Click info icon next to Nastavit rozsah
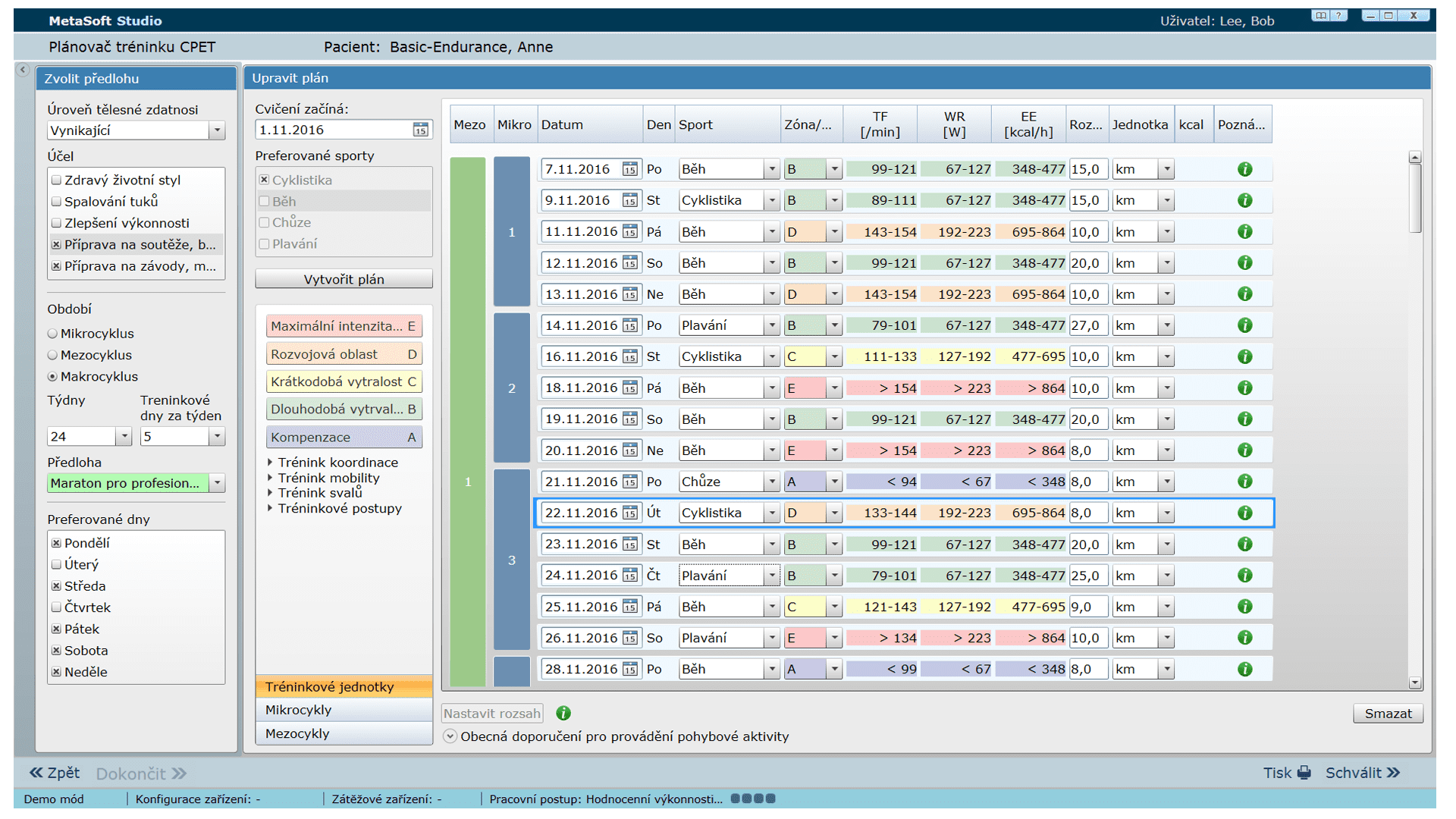Viewport: 1456px width, 819px height. click(x=563, y=713)
